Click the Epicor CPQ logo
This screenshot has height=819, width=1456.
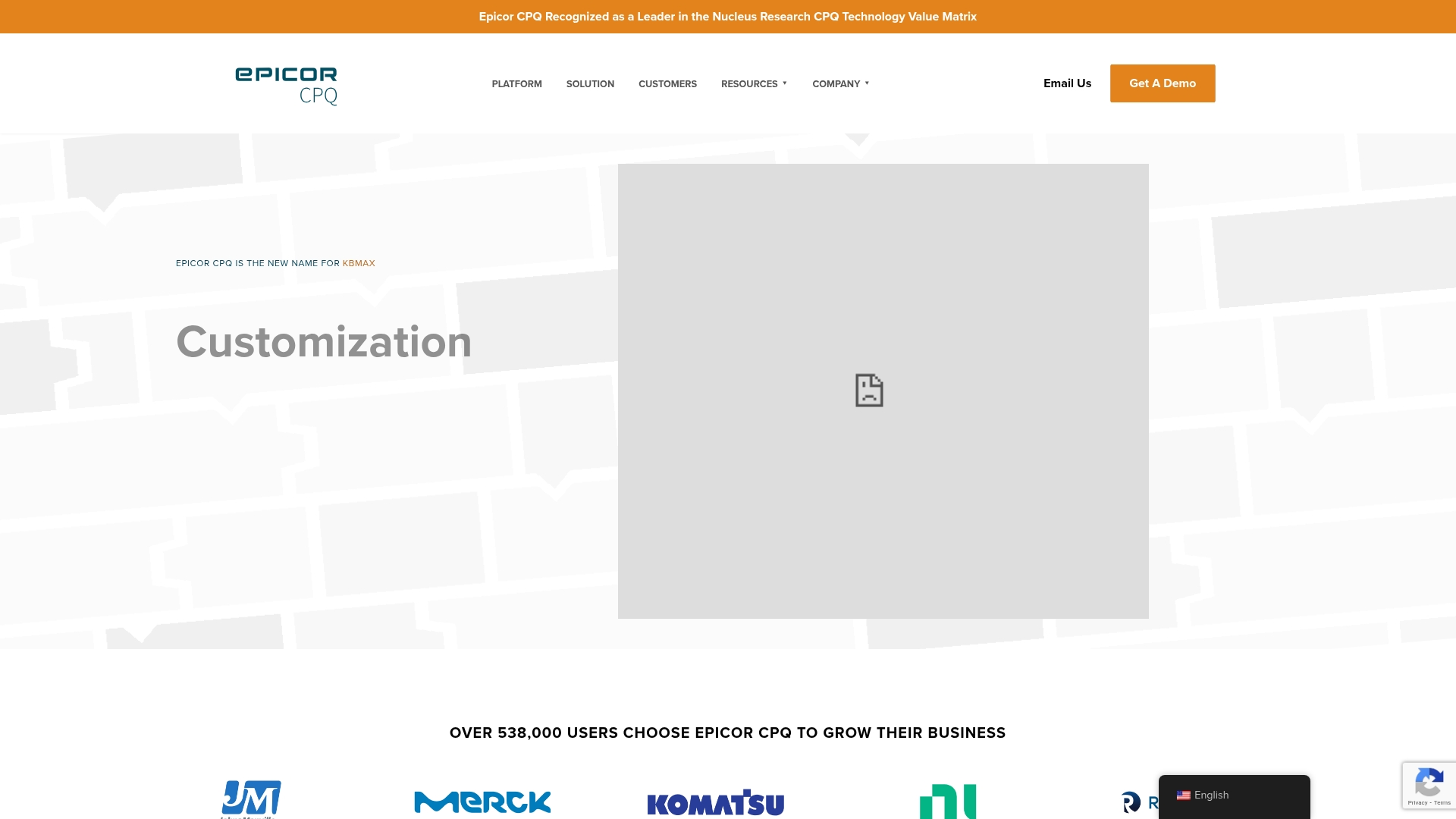pos(286,85)
